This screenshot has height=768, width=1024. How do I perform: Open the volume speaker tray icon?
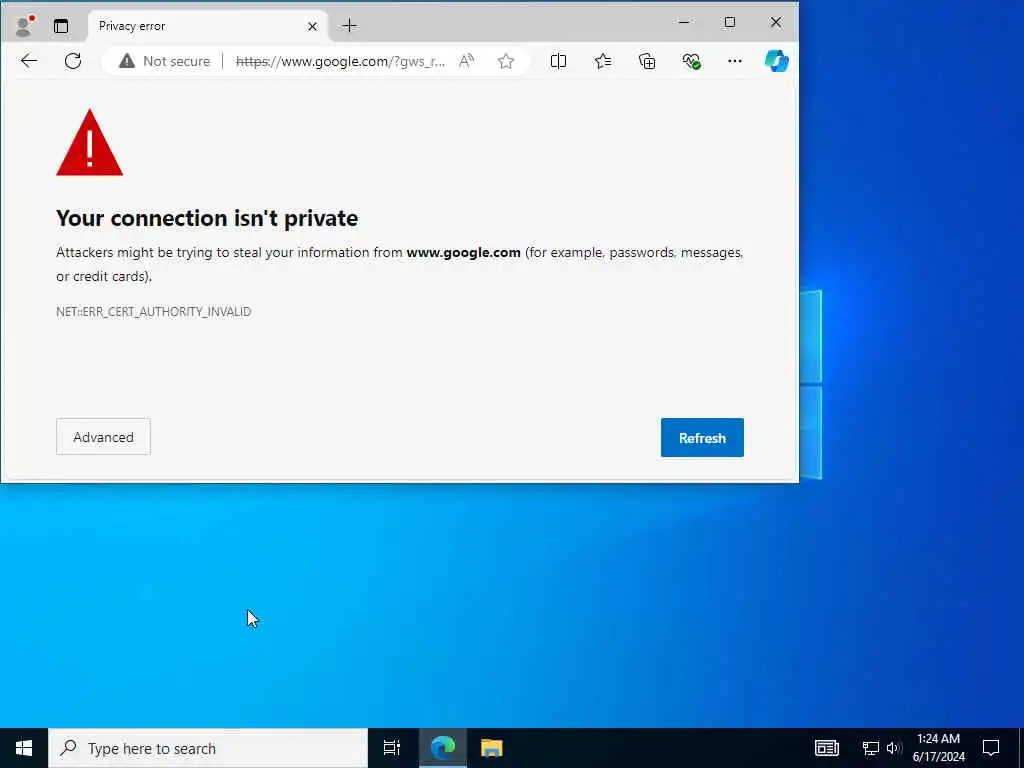pos(893,748)
